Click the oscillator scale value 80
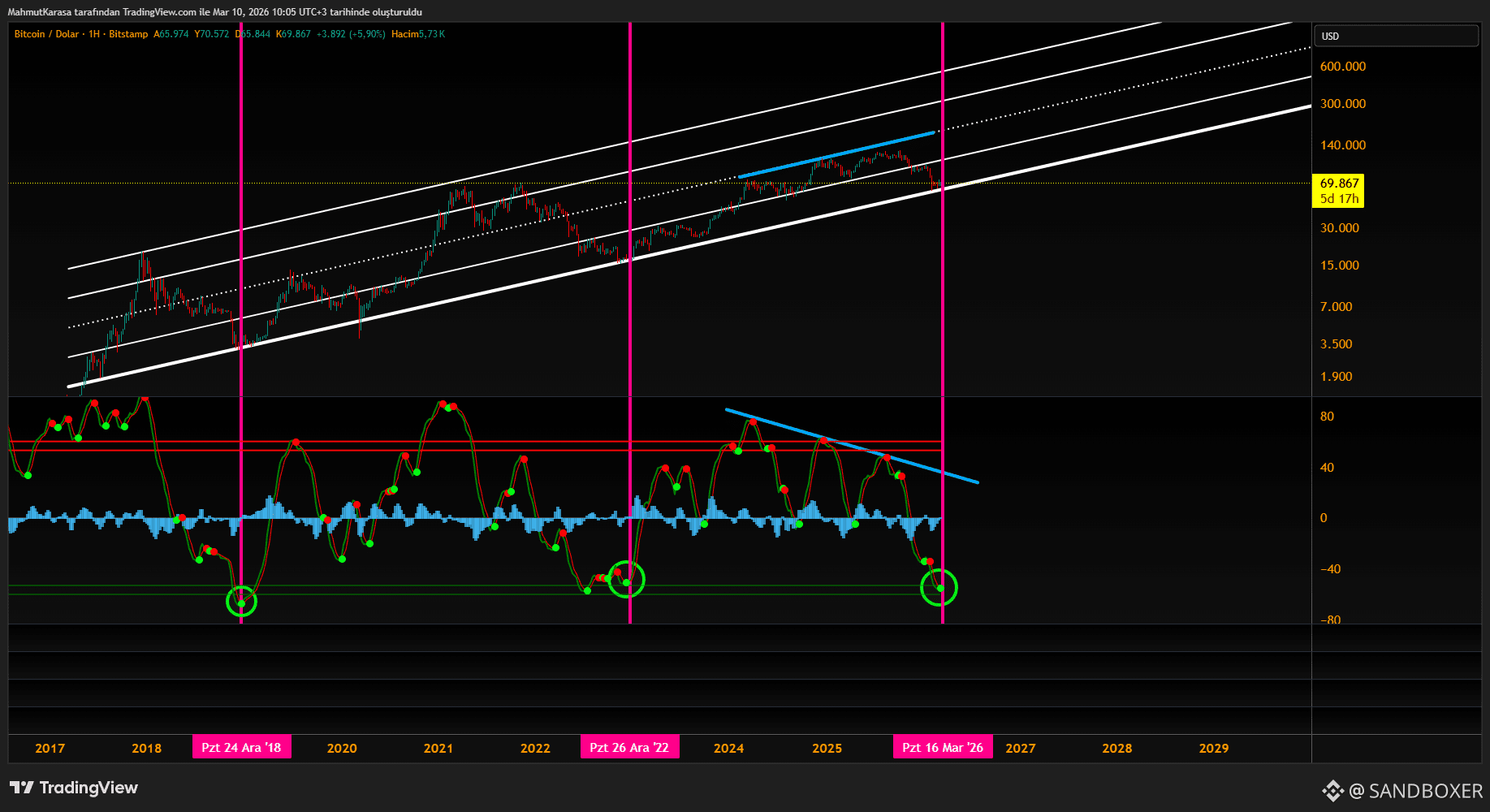This screenshot has width=1490, height=812. tap(1327, 417)
